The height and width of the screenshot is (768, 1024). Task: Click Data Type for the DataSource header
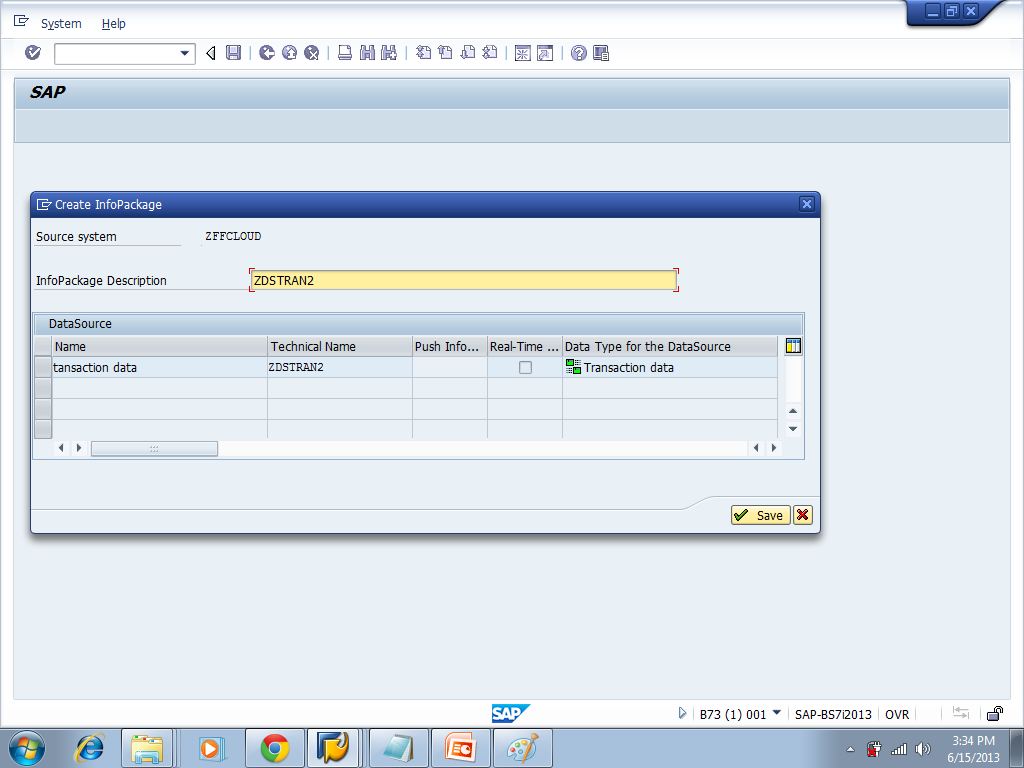pyautogui.click(x=670, y=347)
